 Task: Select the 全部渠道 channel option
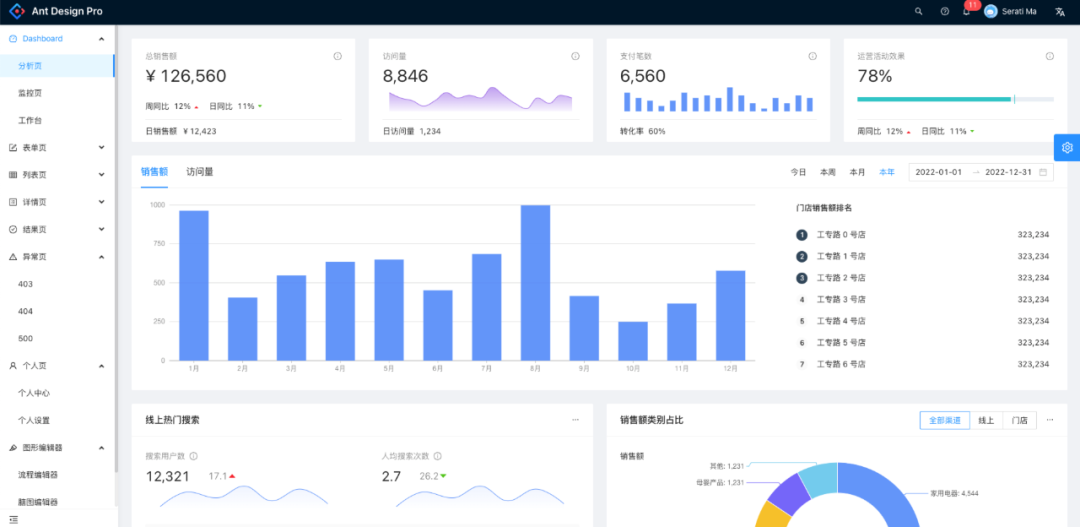click(944, 420)
